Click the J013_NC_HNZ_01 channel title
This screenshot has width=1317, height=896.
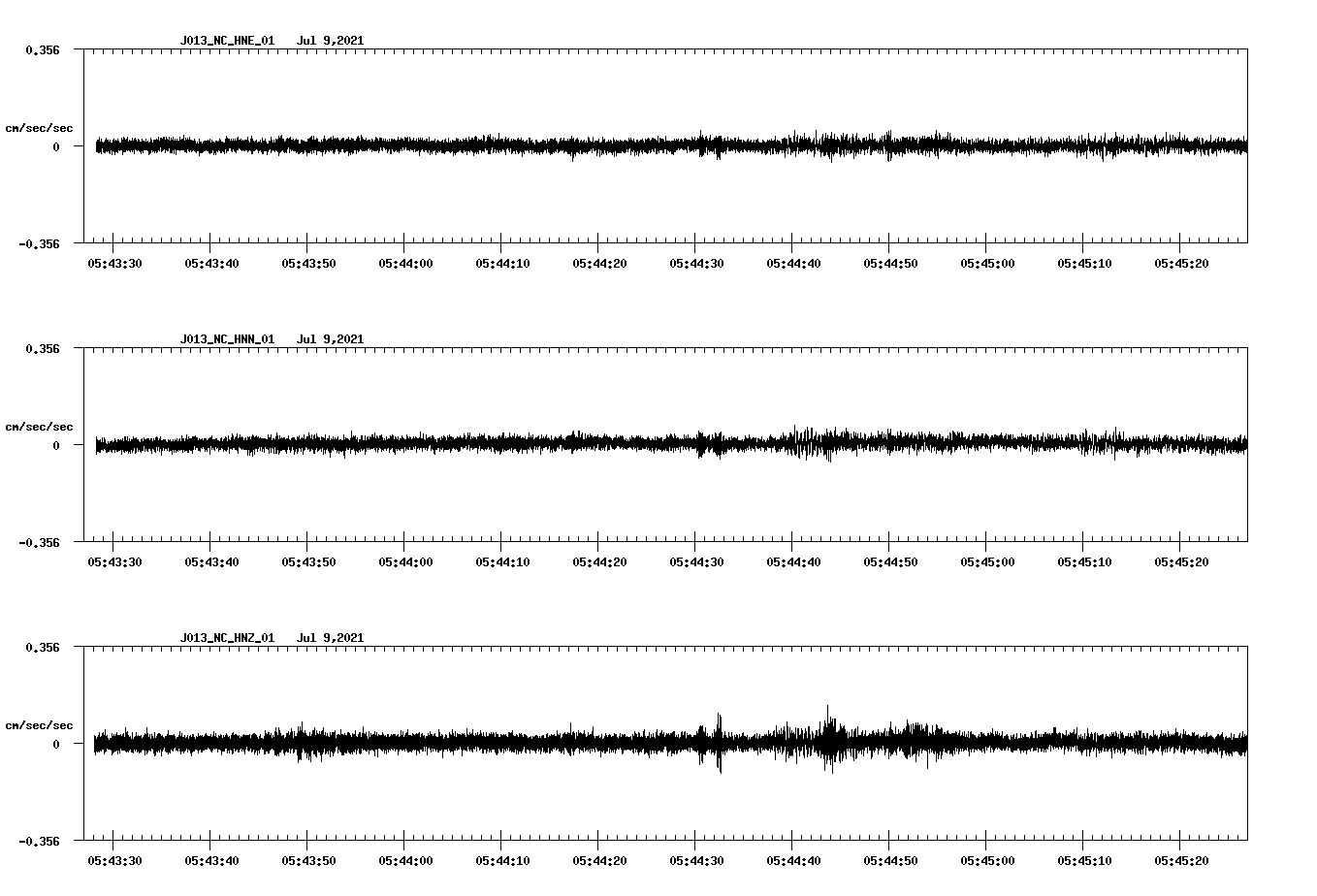click(x=227, y=638)
